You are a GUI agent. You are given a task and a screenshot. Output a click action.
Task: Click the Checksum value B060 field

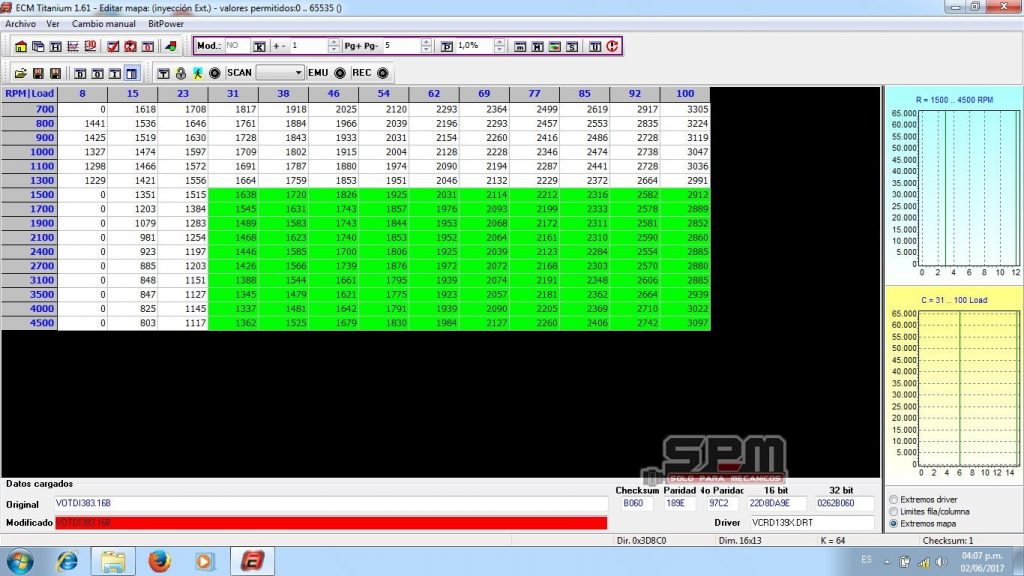(637, 504)
